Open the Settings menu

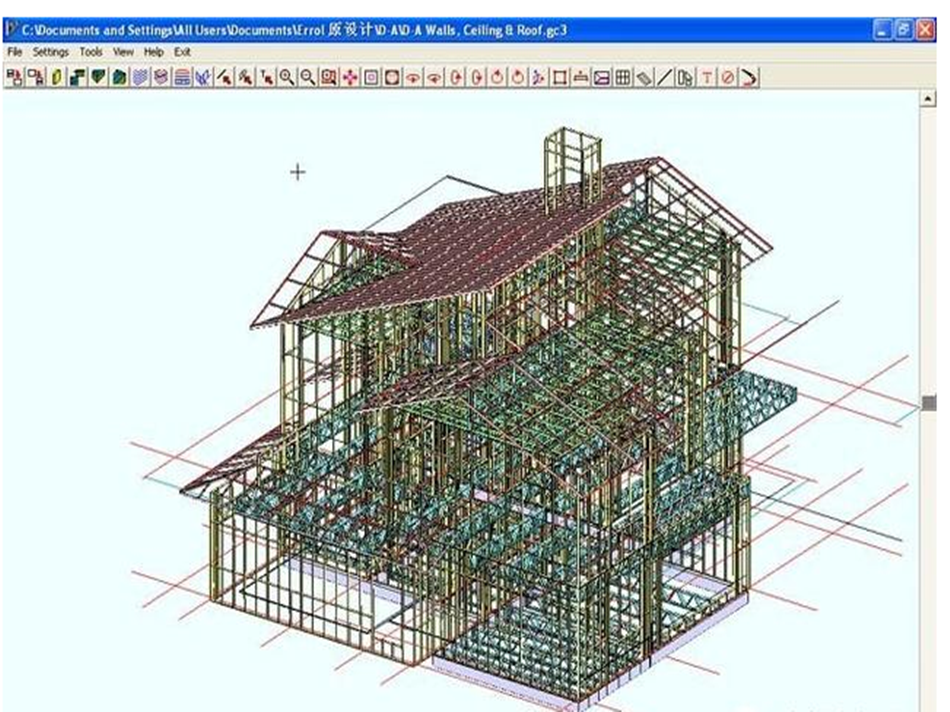[50, 51]
